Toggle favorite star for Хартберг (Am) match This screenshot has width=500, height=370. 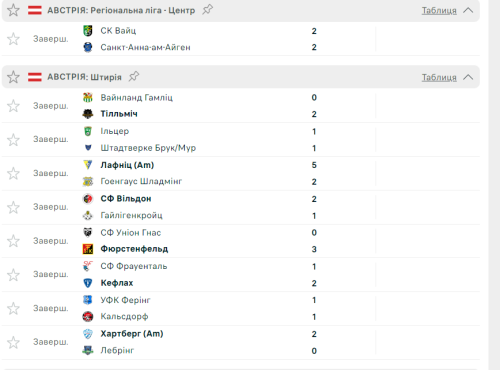[13, 342]
